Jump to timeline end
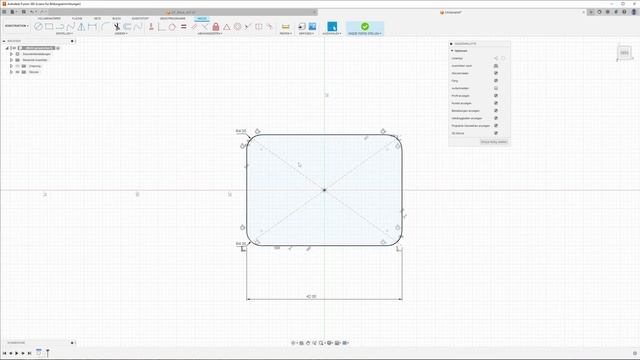Screen dimensions: 640x360 click(x=29, y=353)
